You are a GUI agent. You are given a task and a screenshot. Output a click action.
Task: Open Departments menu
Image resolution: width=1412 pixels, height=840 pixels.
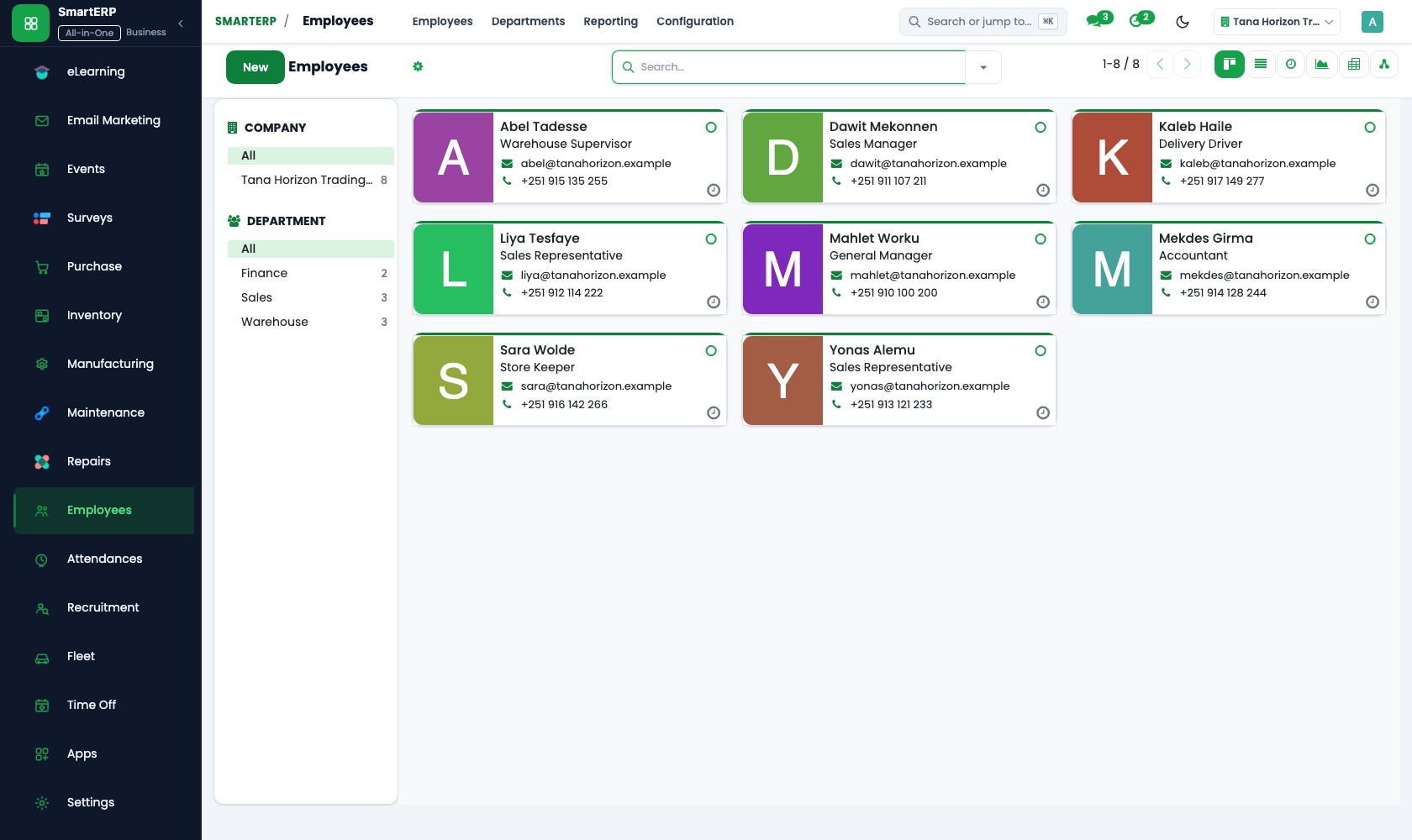tap(528, 22)
